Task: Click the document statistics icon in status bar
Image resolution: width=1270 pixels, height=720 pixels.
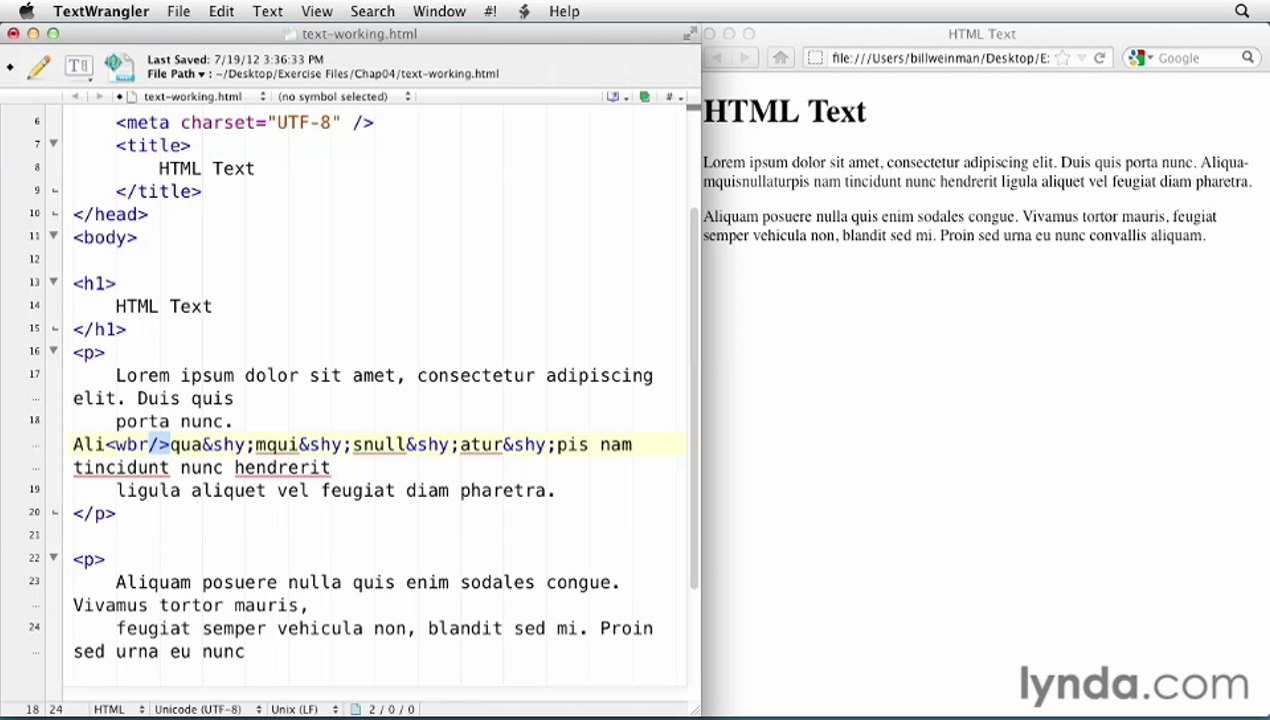Action: [356, 709]
